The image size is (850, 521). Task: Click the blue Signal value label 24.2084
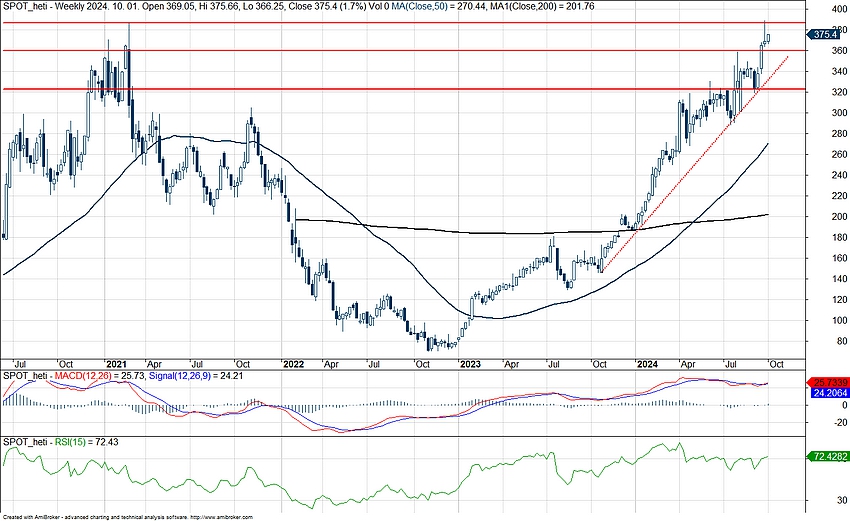827,394
